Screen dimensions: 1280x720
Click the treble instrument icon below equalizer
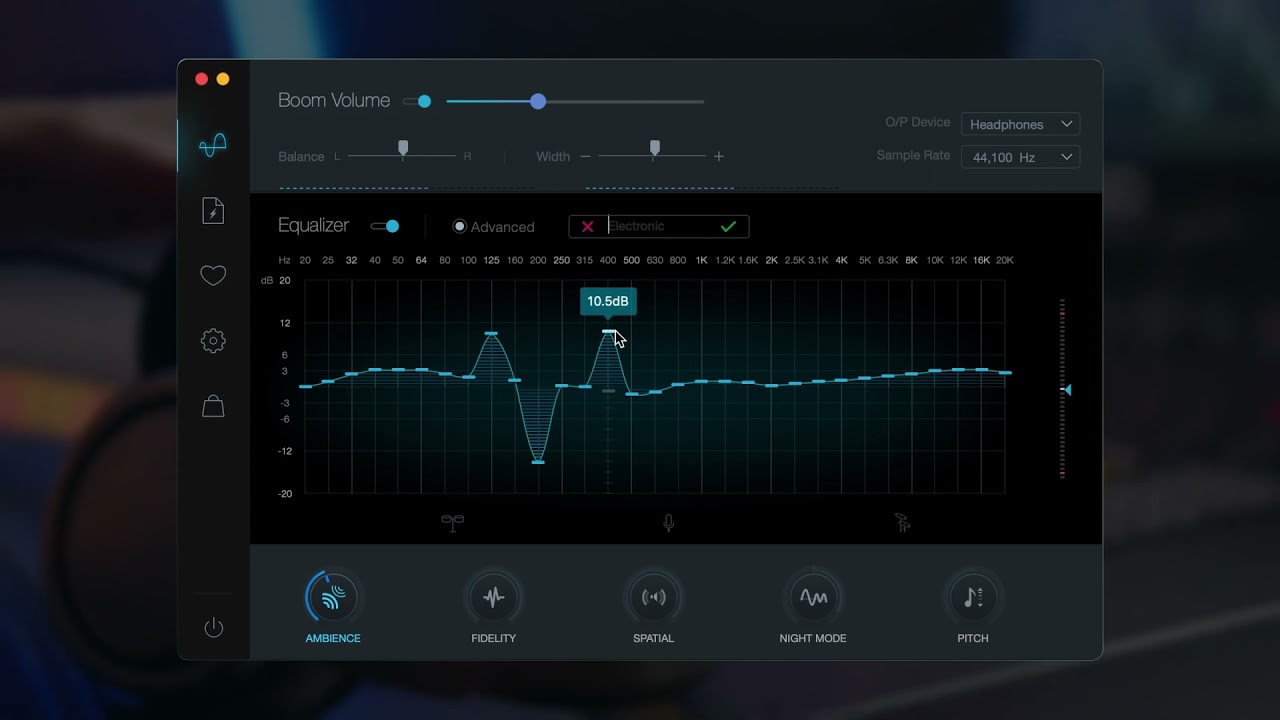[x=903, y=522]
